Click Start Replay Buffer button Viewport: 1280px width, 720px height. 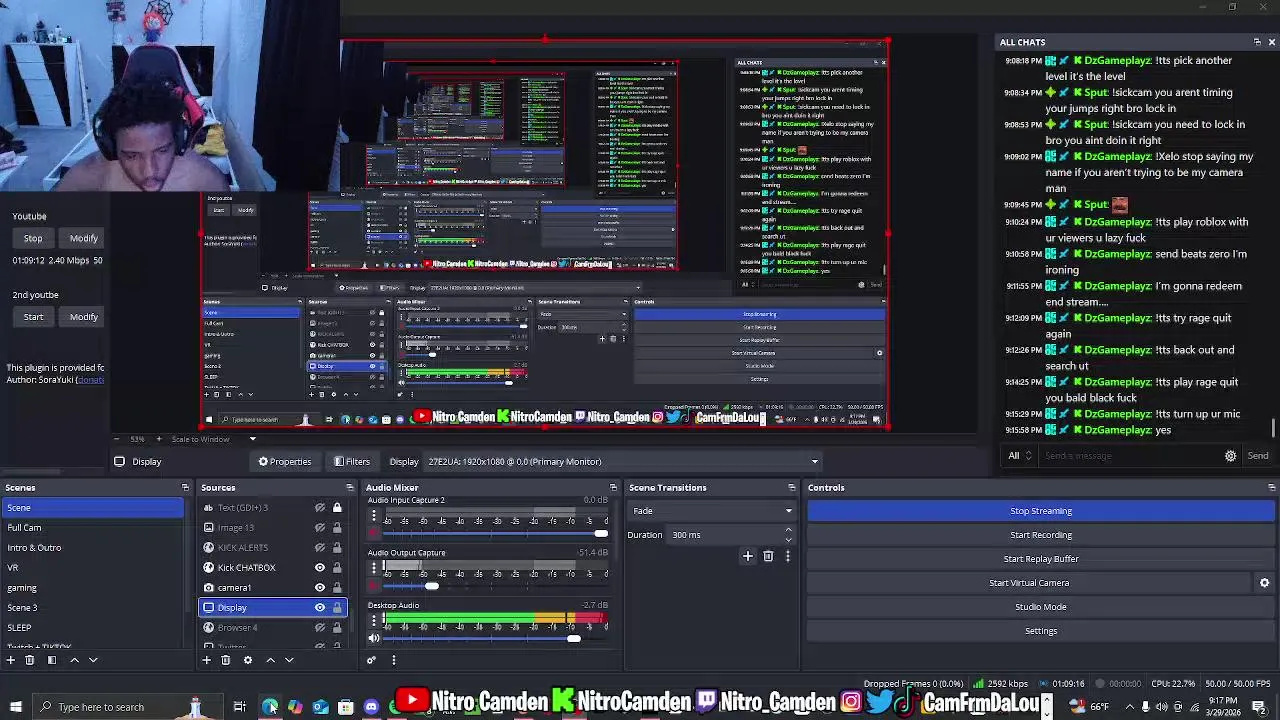pyautogui.click(x=1040, y=559)
